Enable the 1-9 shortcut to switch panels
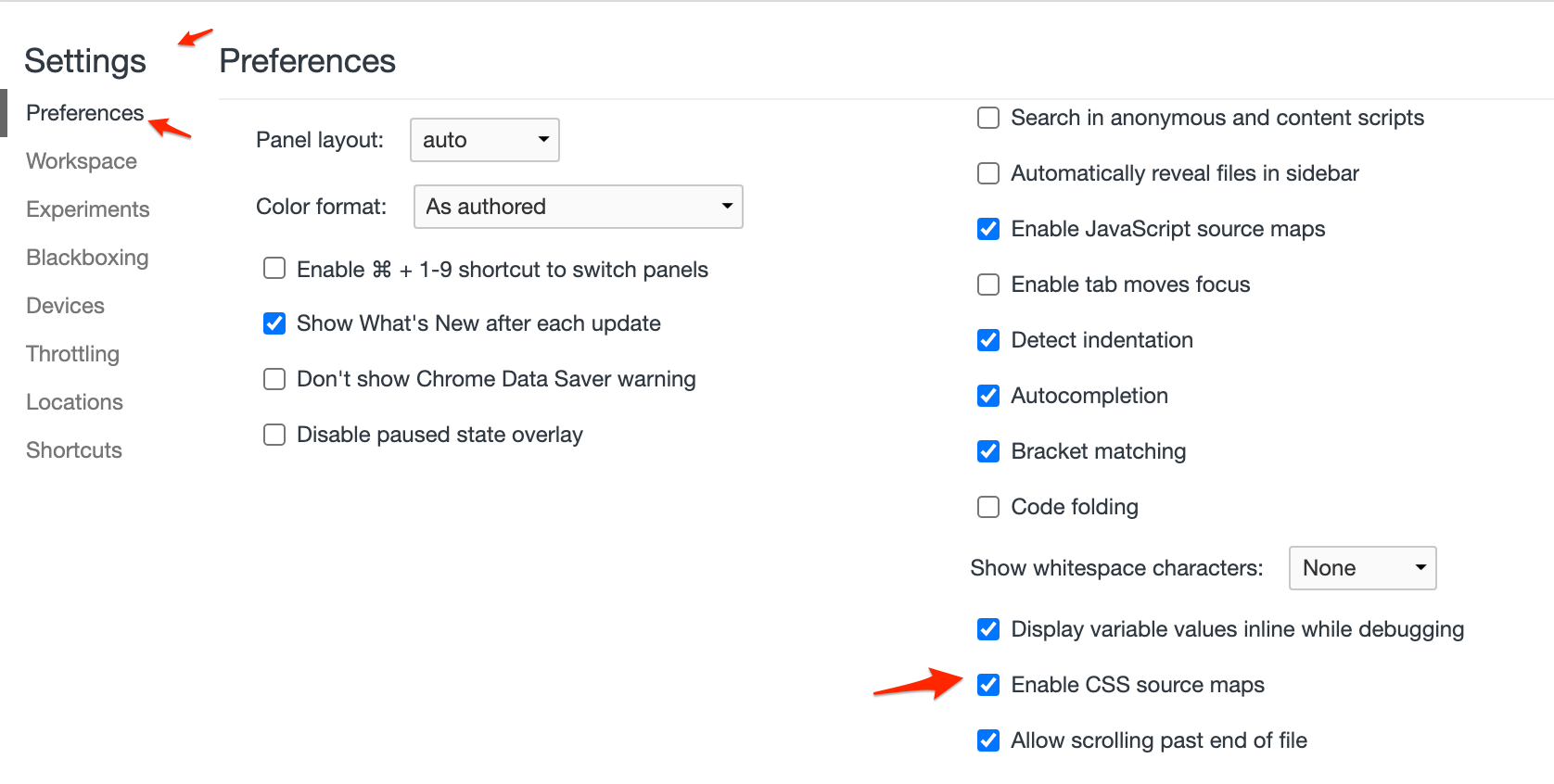The image size is (1554, 784). pos(274,269)
